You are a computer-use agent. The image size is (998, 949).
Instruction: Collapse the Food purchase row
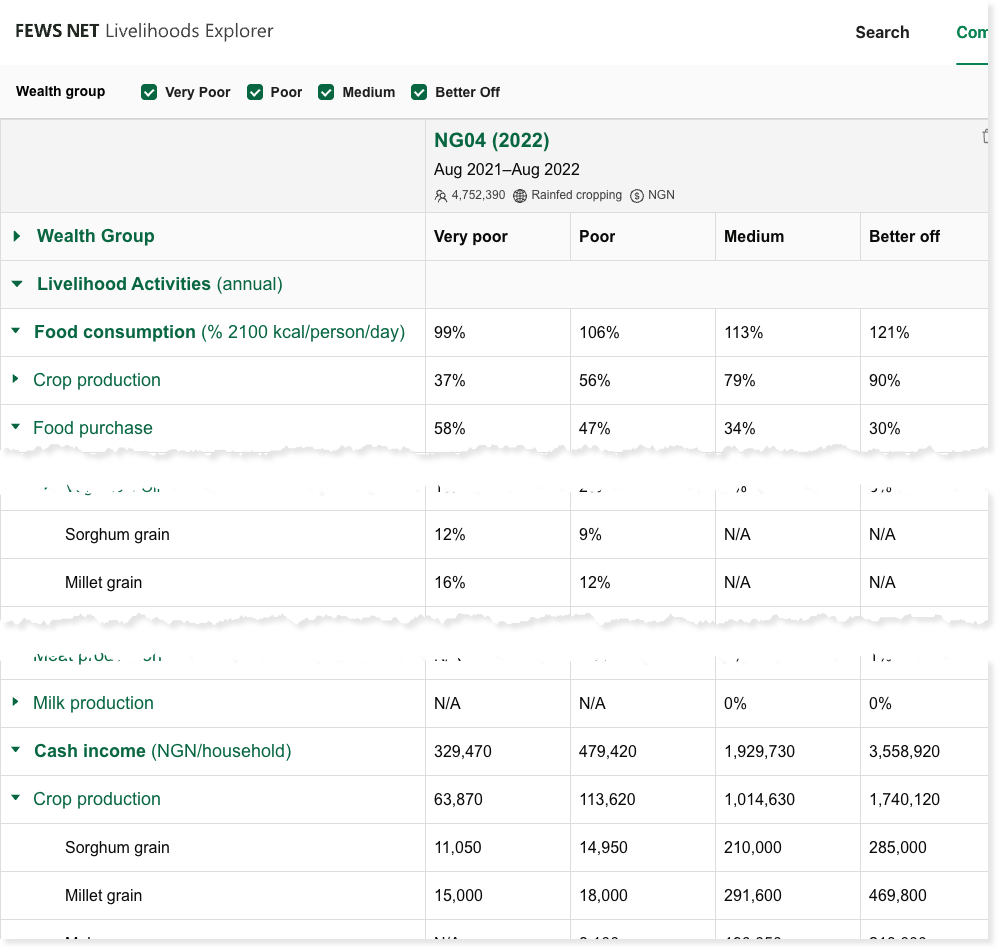pos(16,427)
